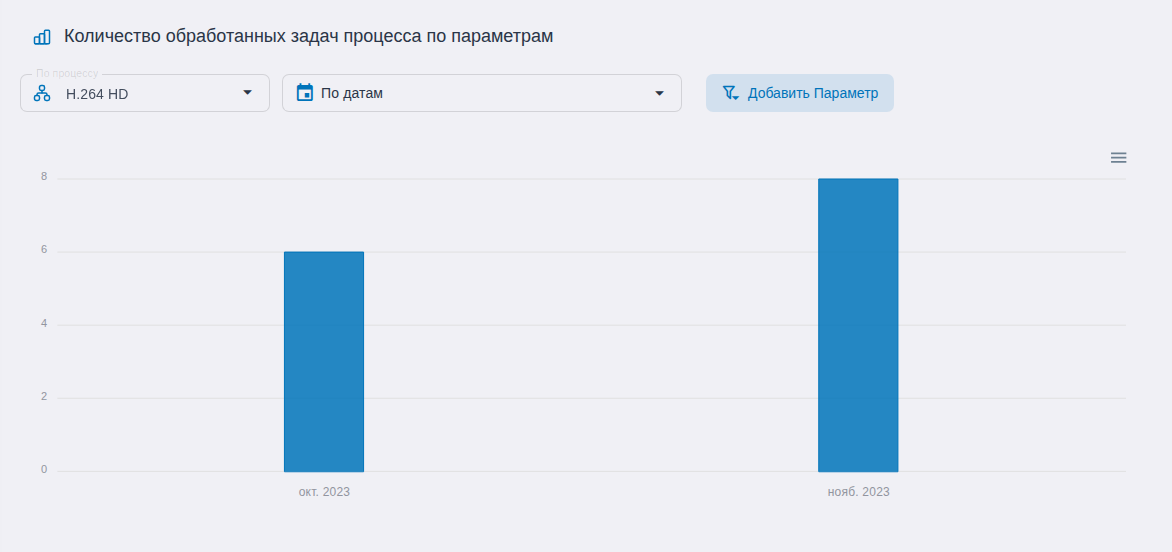Open the H.264 HD process dropdown
The height and width of the screenshot is (552, 1172).
(x=145, y=93)
